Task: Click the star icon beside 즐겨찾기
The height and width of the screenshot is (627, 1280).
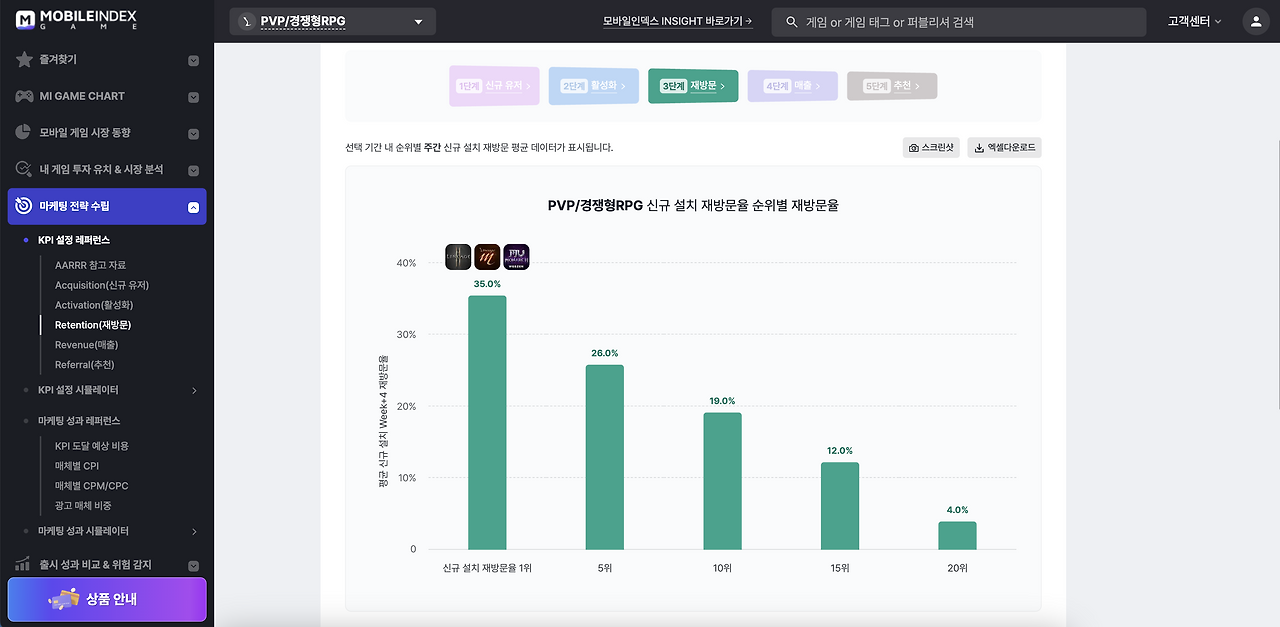Action: [x=24, y=60]
